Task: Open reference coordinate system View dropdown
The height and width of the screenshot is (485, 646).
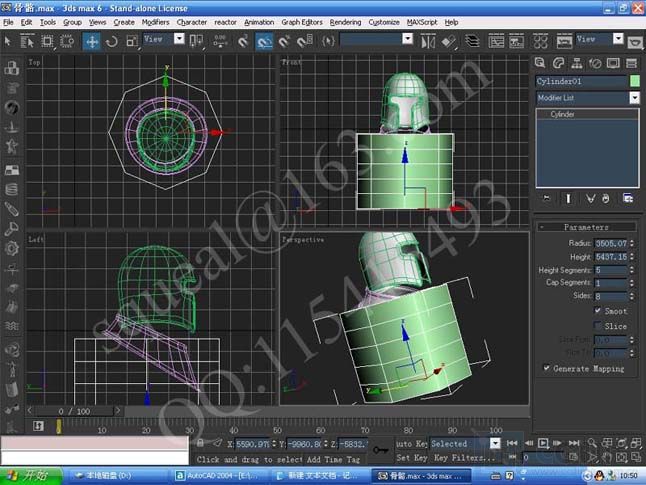Action: pos(179,39)
